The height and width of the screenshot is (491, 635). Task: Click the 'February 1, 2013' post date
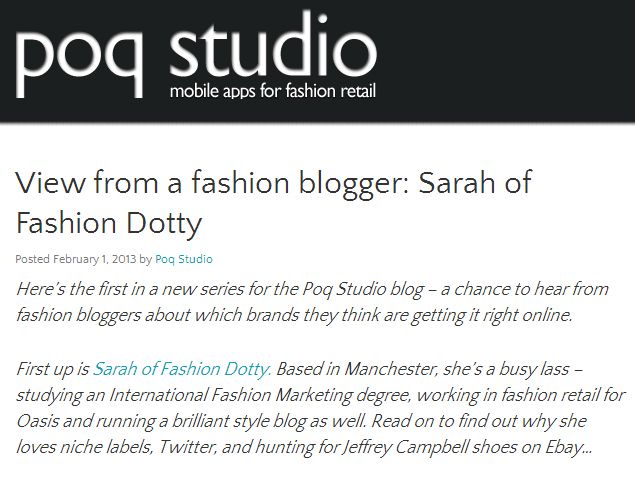point(95,259)
